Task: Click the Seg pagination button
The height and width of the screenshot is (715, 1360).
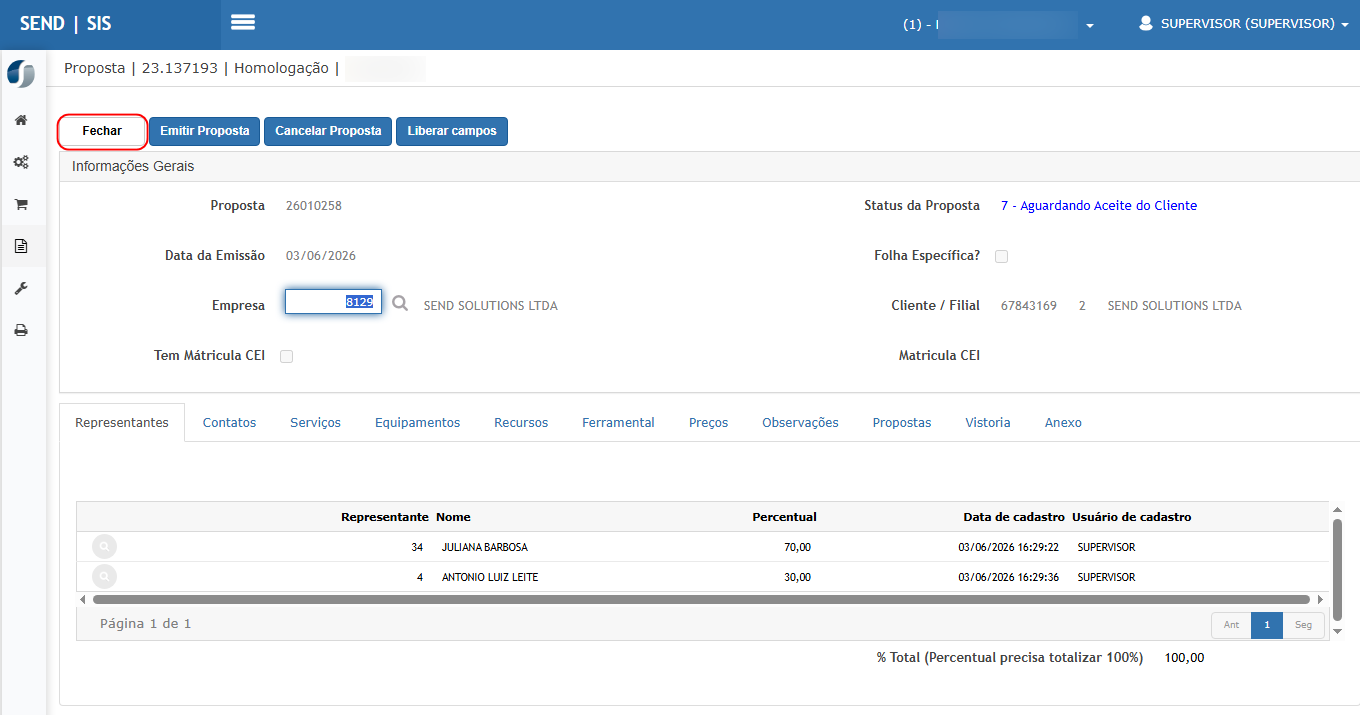Action: [x=1303, y=625]
